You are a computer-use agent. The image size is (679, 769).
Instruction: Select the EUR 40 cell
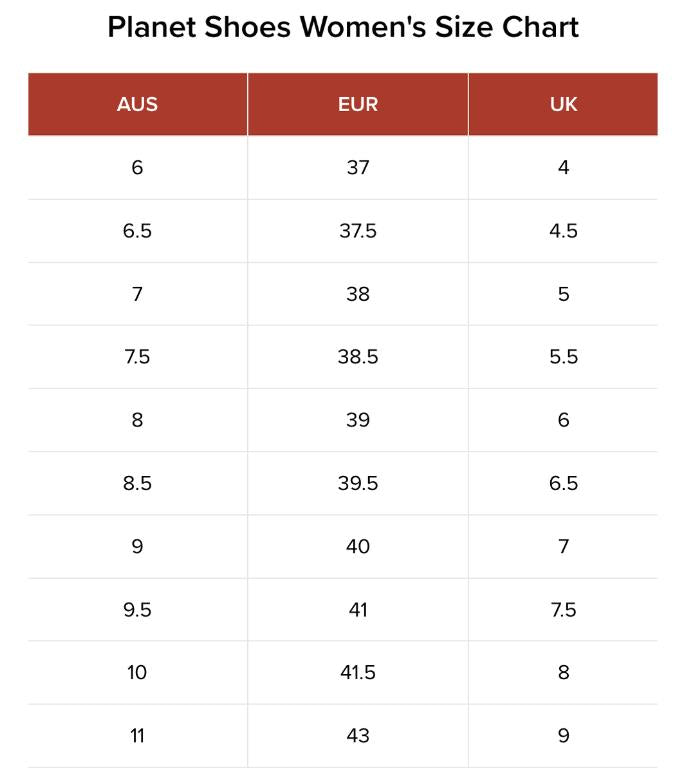pyautogui.click(x=357, y=546)
